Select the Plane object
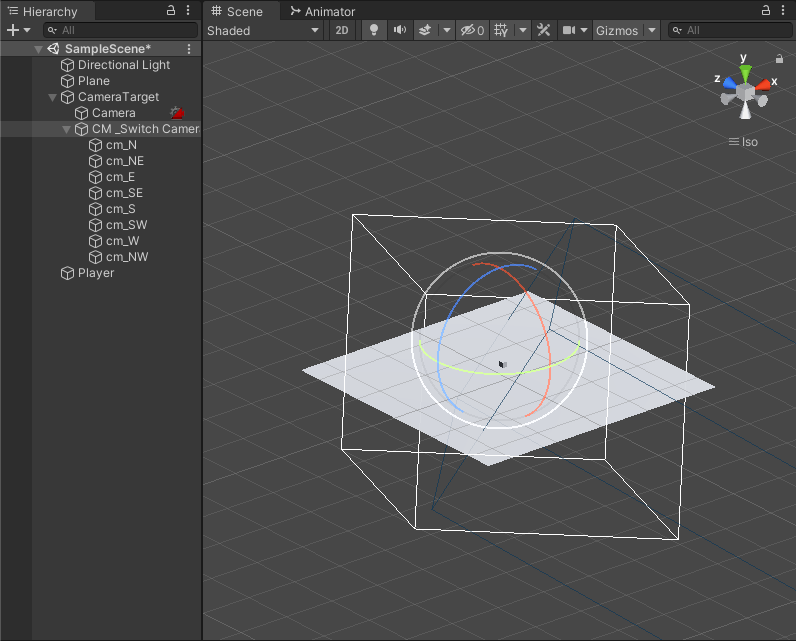 [x=93, y=81]
